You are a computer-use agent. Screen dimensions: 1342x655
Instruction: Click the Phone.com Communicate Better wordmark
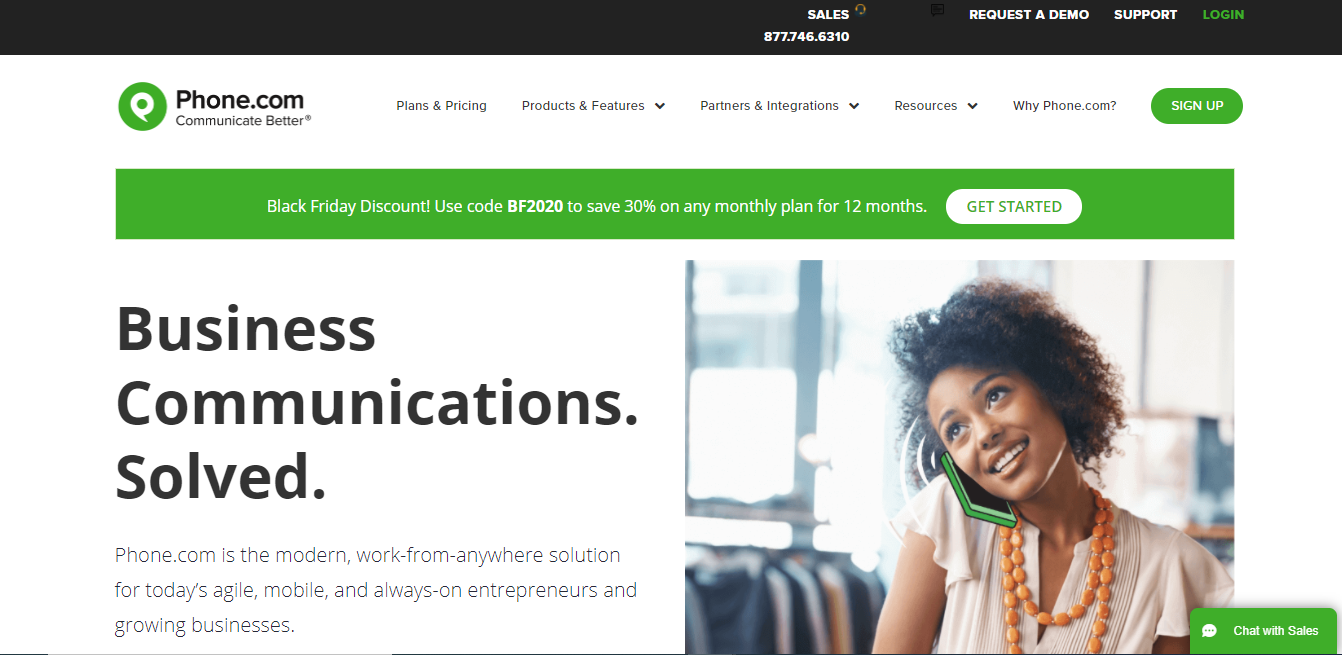tap(243, 107)
